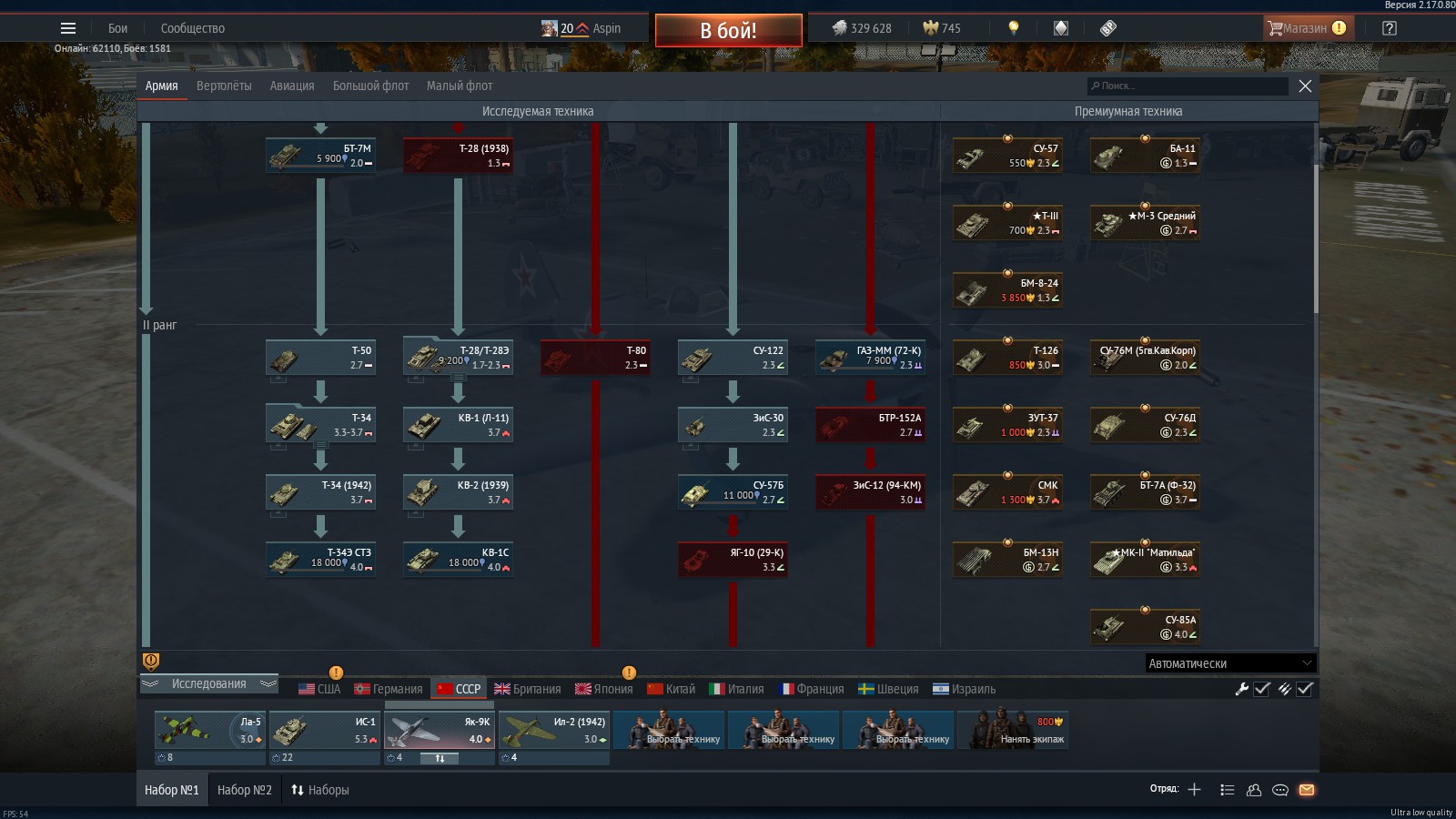
Task: Switch to Набор №2 preset
Action: coord(245,790)
